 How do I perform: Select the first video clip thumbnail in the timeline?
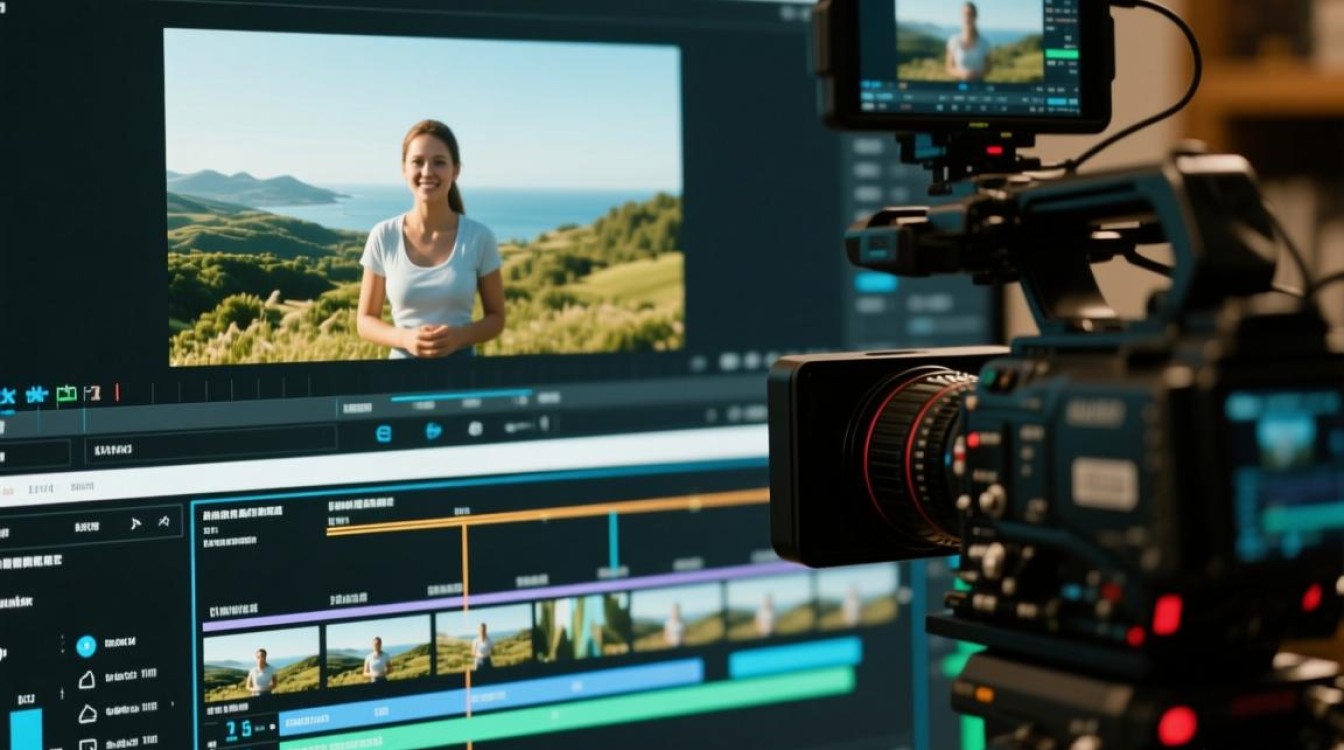(x=261, y=663)
